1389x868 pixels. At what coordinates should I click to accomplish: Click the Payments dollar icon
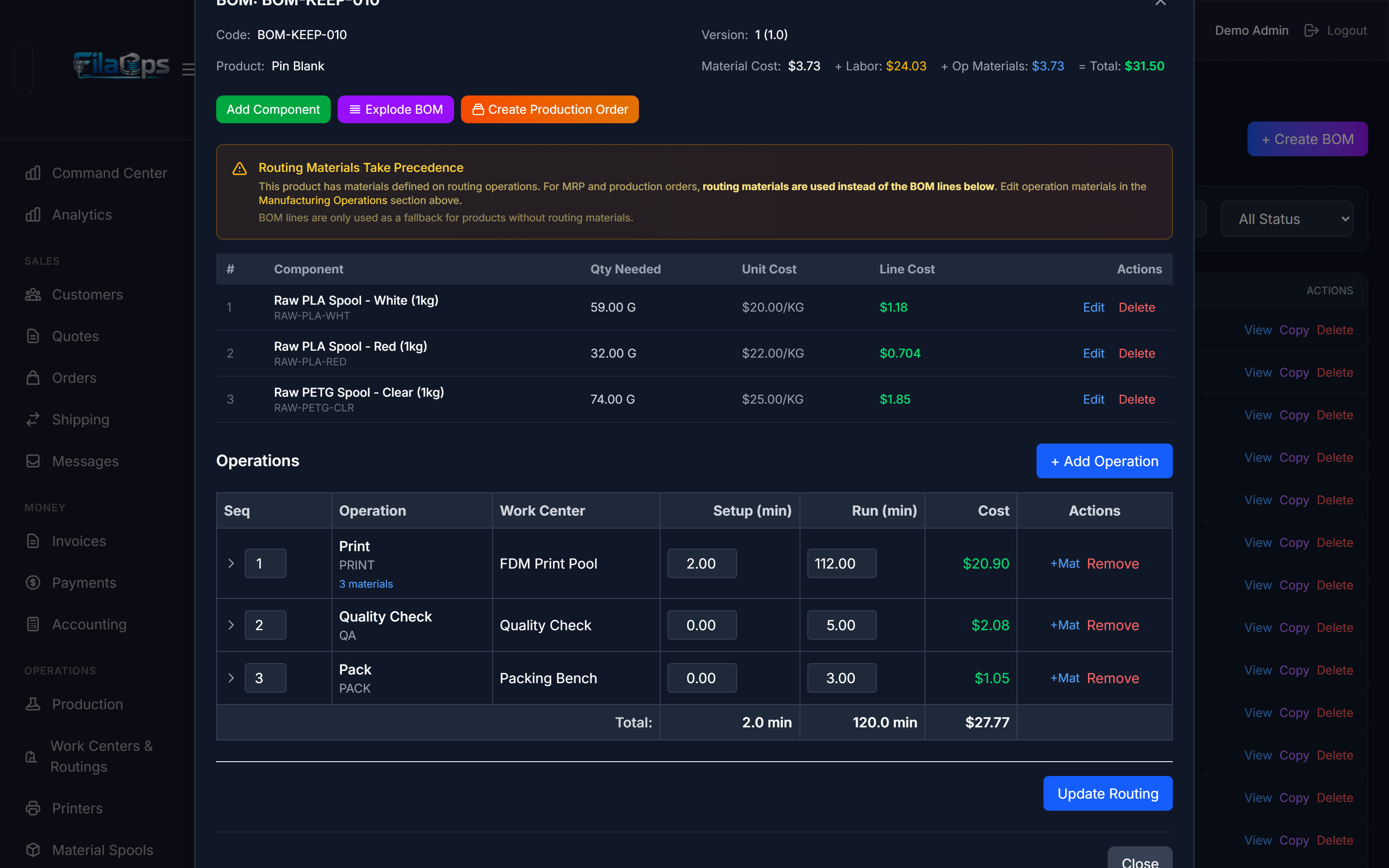tap(33, 583)
